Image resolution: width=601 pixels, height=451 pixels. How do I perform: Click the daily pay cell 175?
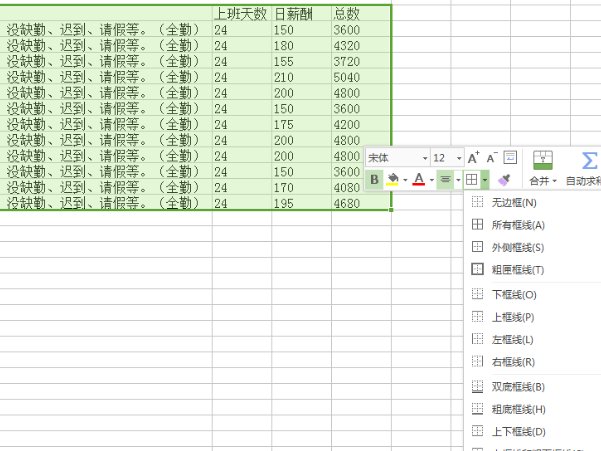[301, 125]
